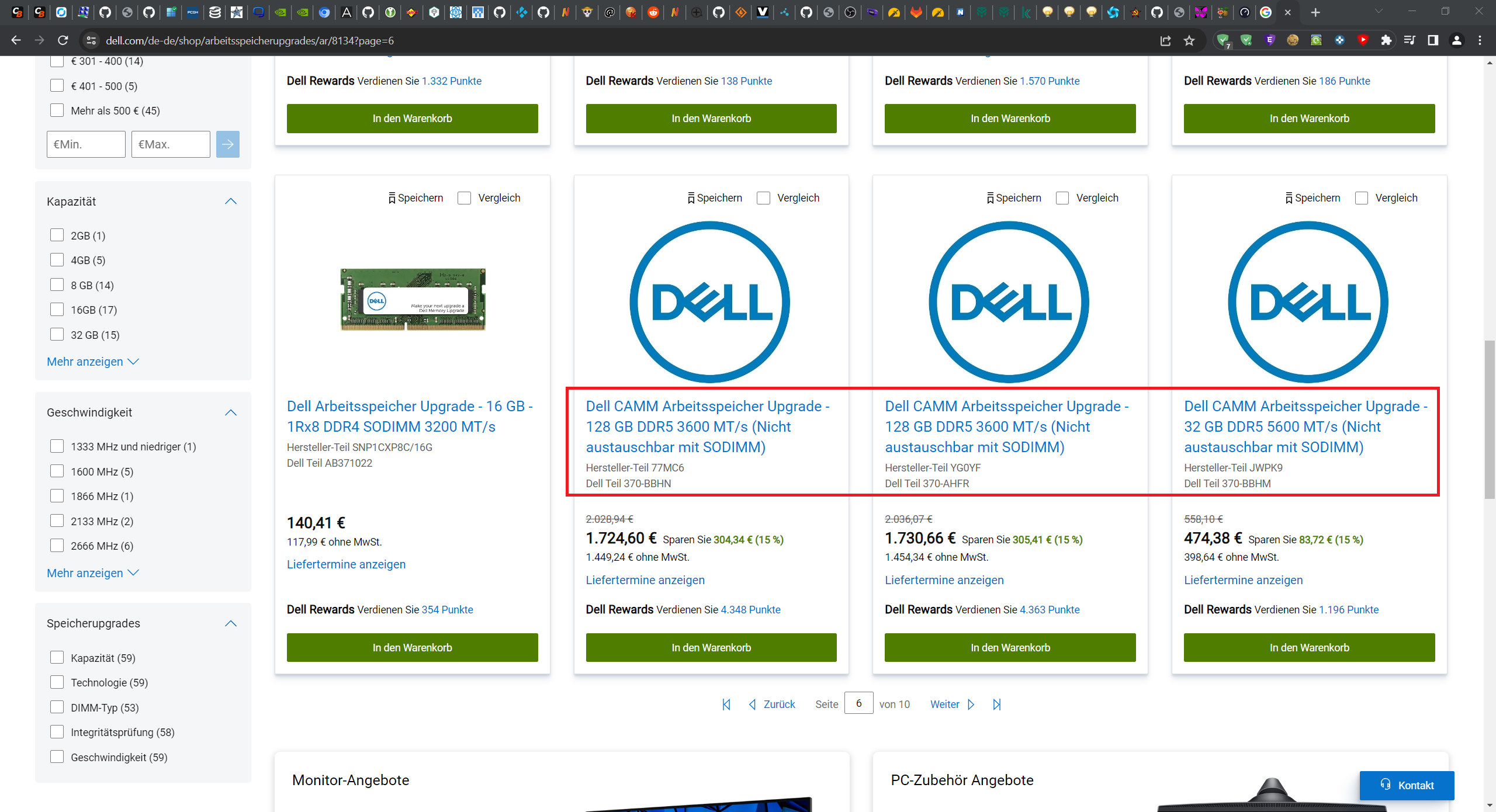Bookmark this page with star icon

pyautogui.click(x=1189, y=40)
